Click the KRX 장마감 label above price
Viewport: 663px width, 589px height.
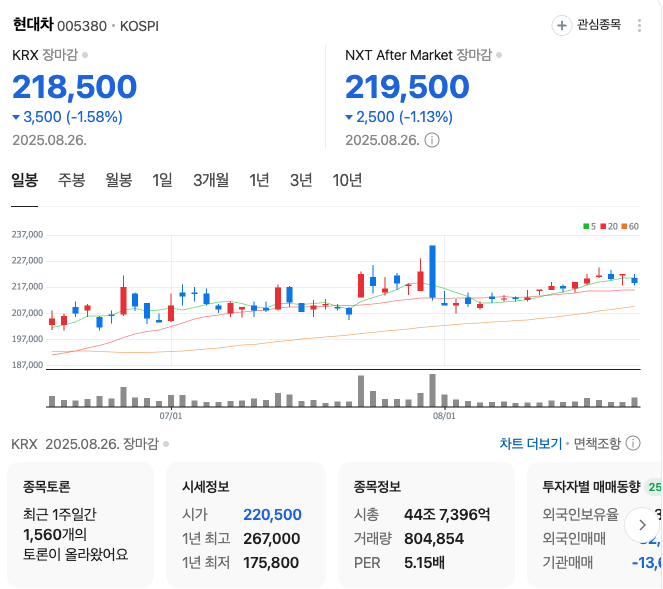pos(45,55)
